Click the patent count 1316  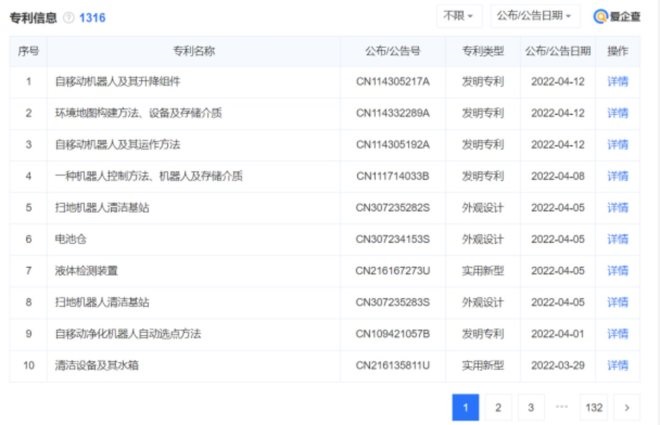[x=92, y=18]
